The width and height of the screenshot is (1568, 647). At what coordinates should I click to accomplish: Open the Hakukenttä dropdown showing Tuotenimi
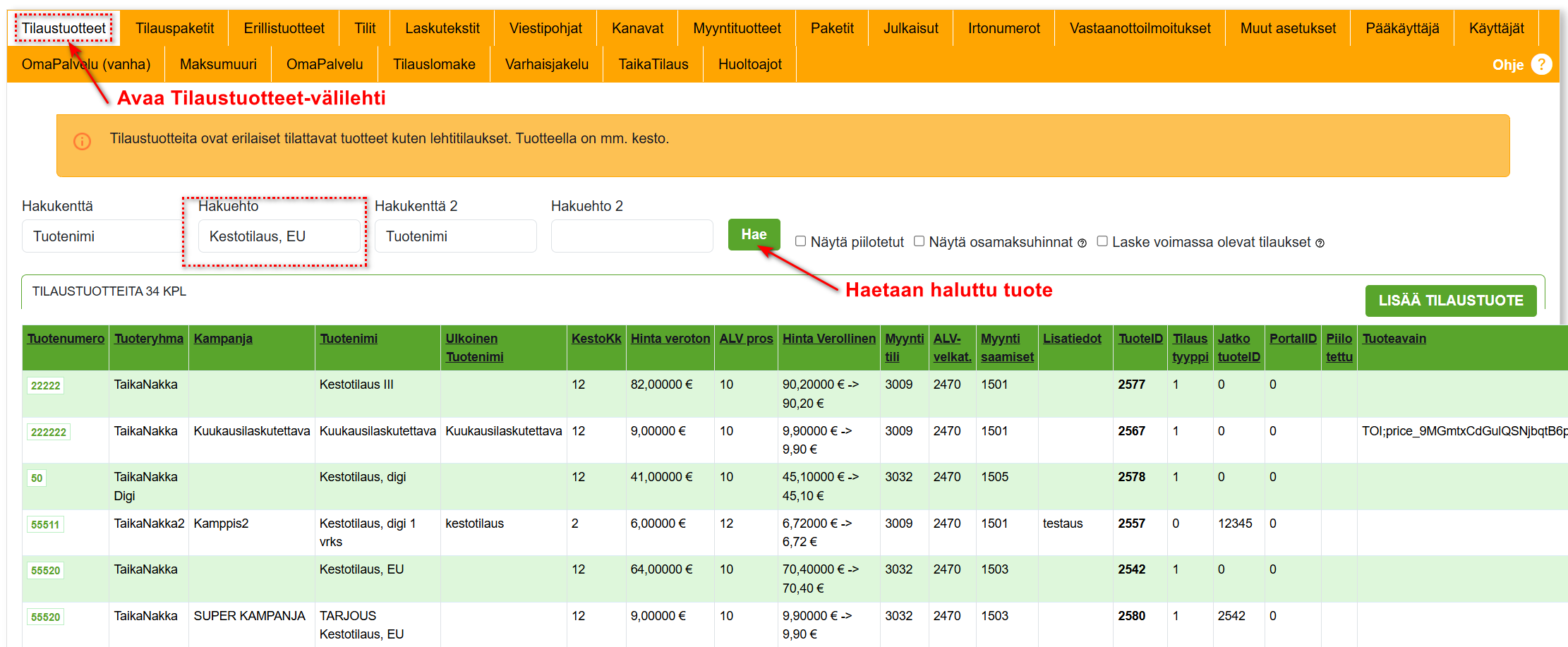pos(102,236)
